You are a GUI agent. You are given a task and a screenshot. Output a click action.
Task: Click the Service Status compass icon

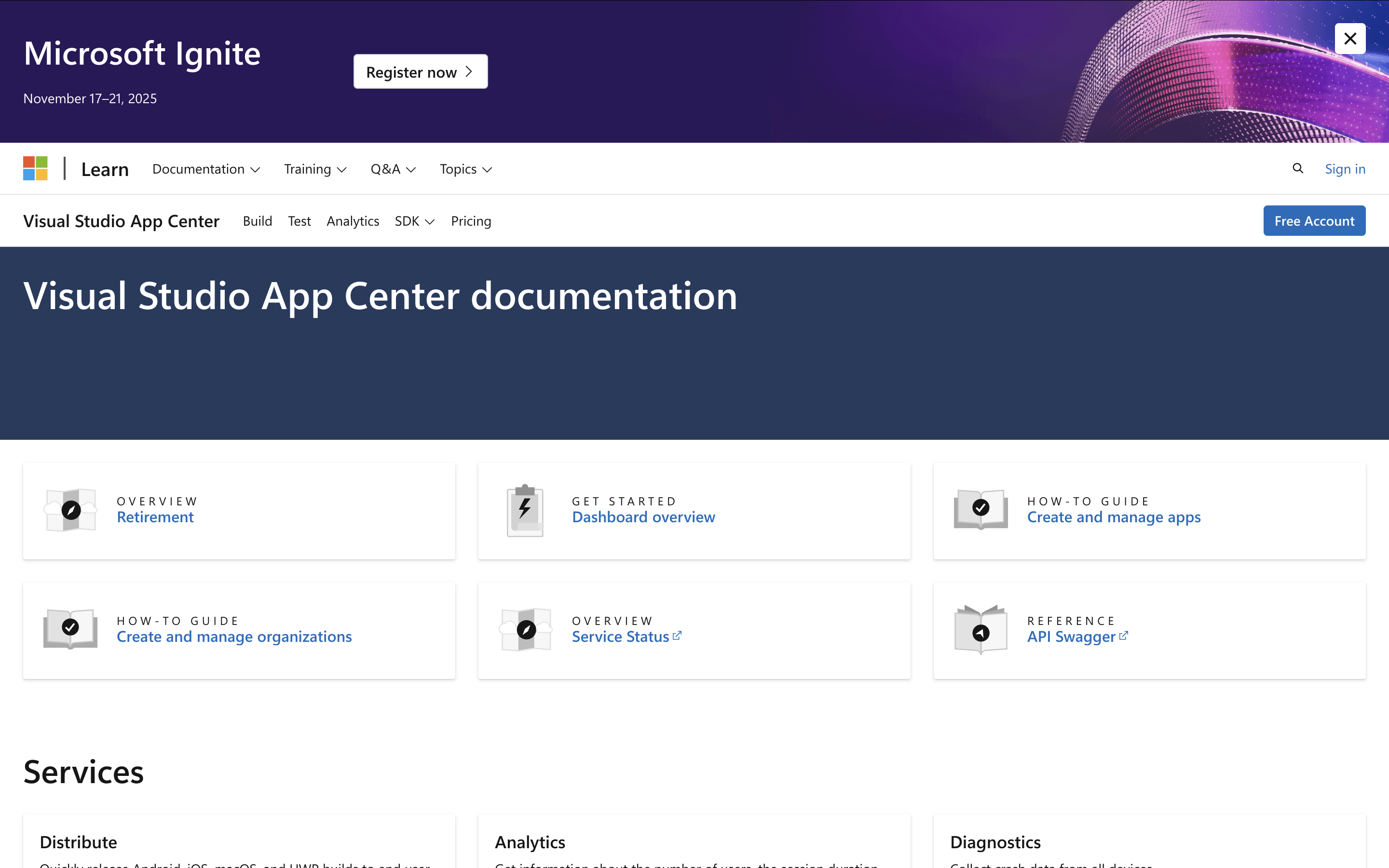pyautogui.click(x=526, y=630)
